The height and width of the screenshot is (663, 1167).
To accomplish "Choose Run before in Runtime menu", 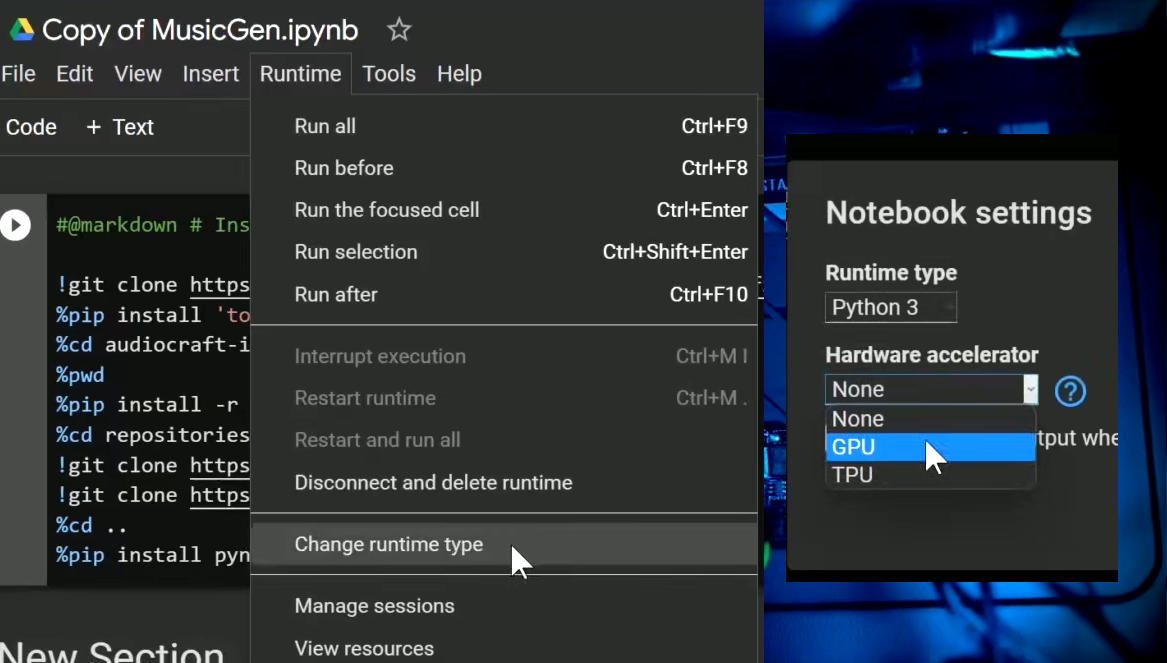I will (504, 168).
